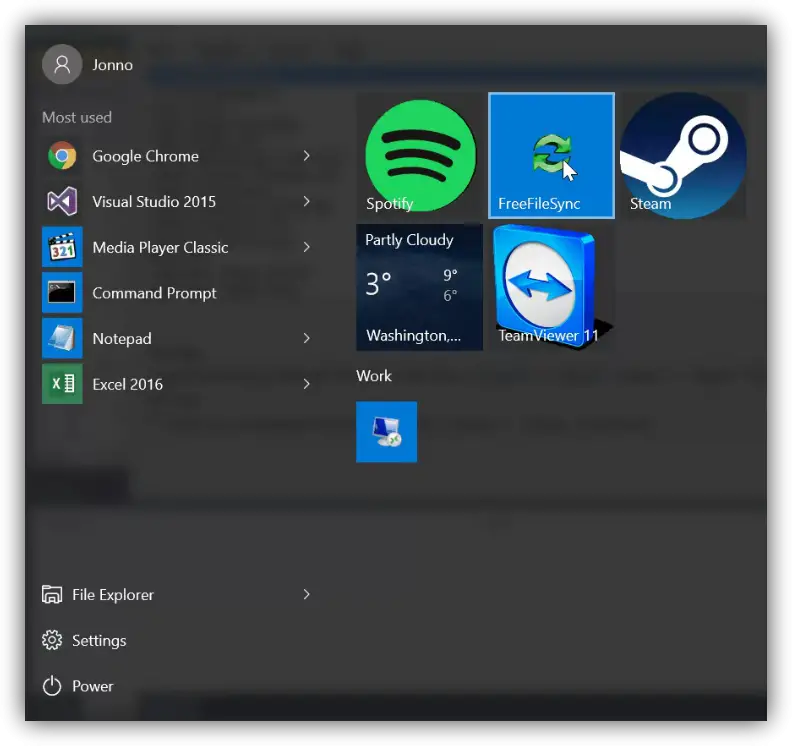Launch the TeamViewer 11 tile
This screenshot has width=792, height=746.
coord(552,287)
